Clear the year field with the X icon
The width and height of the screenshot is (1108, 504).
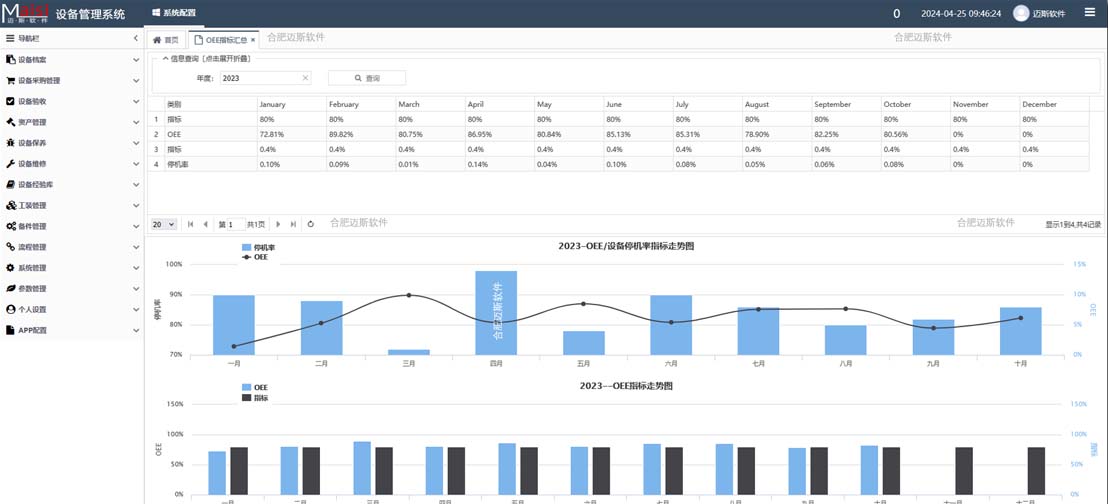pyautogui.click(x=305, y=78)
